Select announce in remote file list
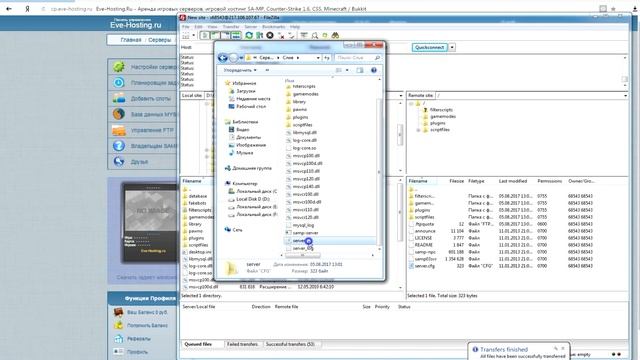This screenshot has height=360, width=640. click(425, 231)
